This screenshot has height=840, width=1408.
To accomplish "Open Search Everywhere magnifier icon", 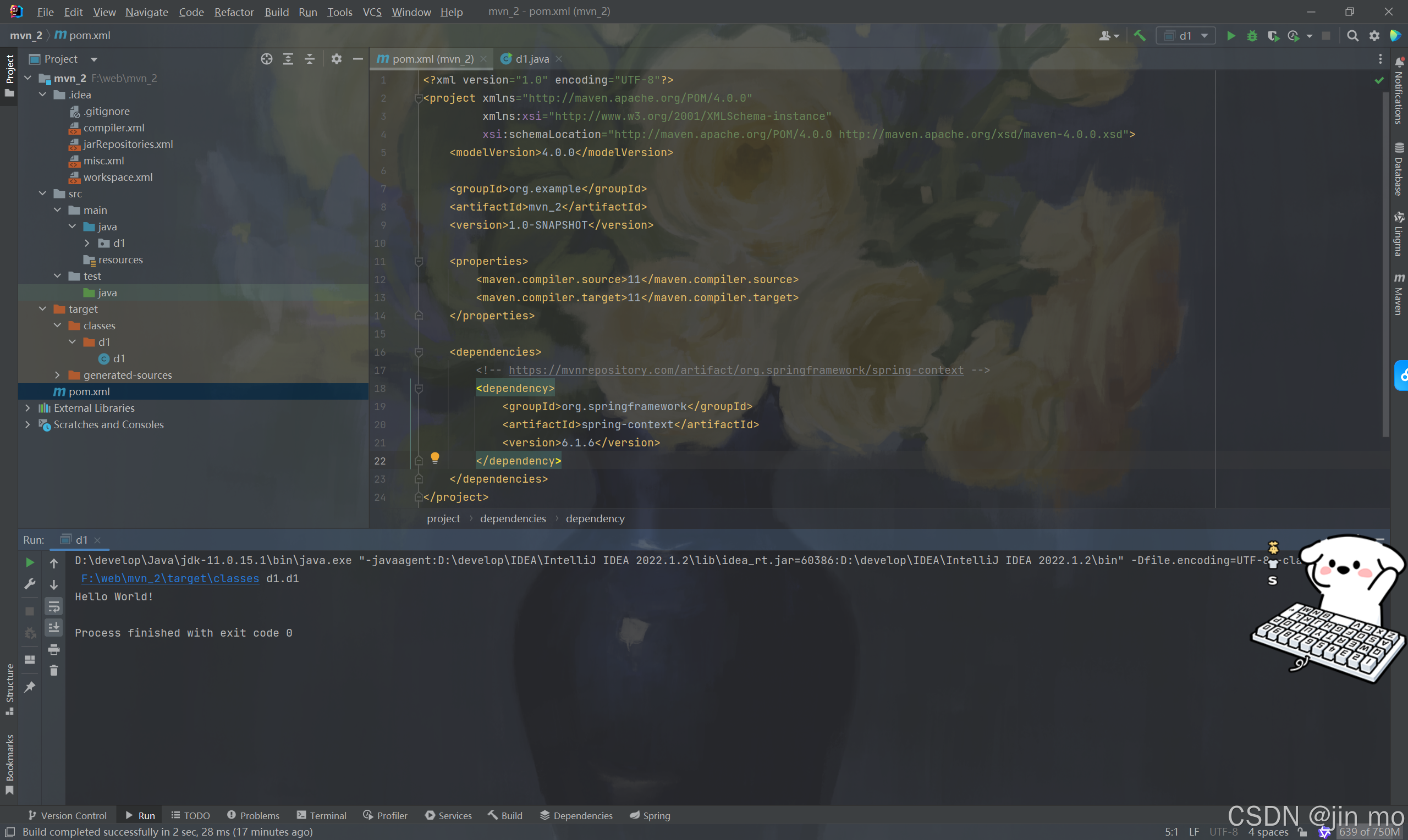I will point(1352,36).
